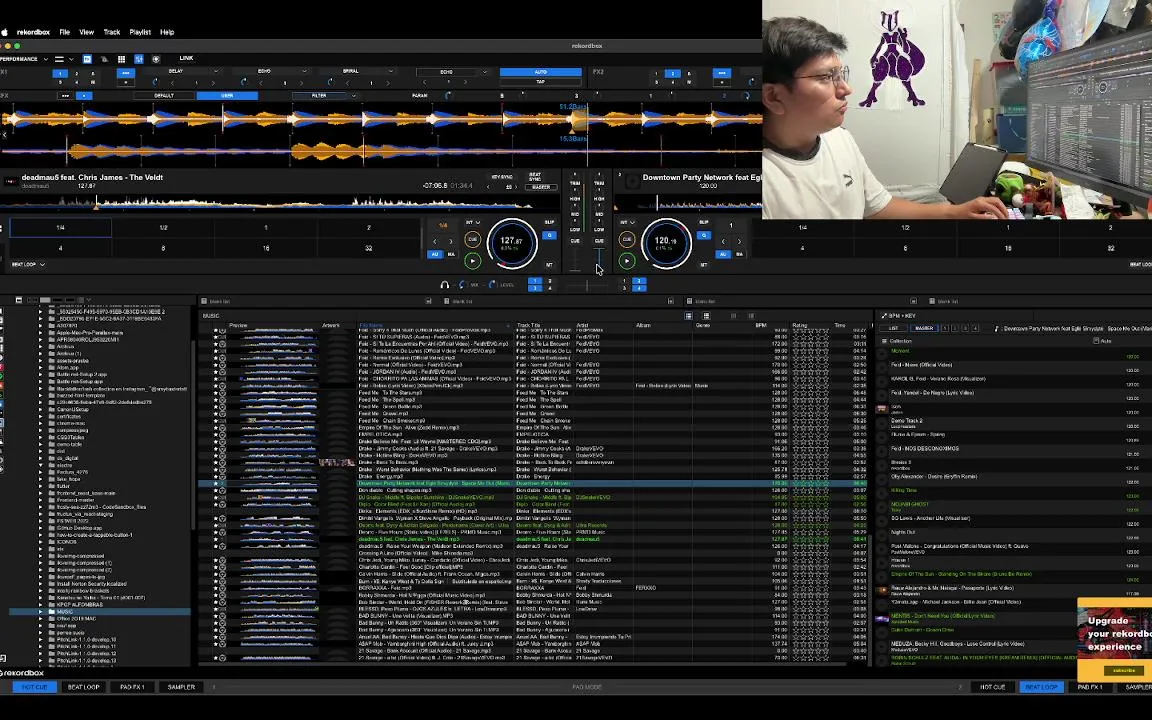Viewport: 1152px width, 720px height.
Task: Expand the CanonUSetup folder
Action: tap(41, 409)
